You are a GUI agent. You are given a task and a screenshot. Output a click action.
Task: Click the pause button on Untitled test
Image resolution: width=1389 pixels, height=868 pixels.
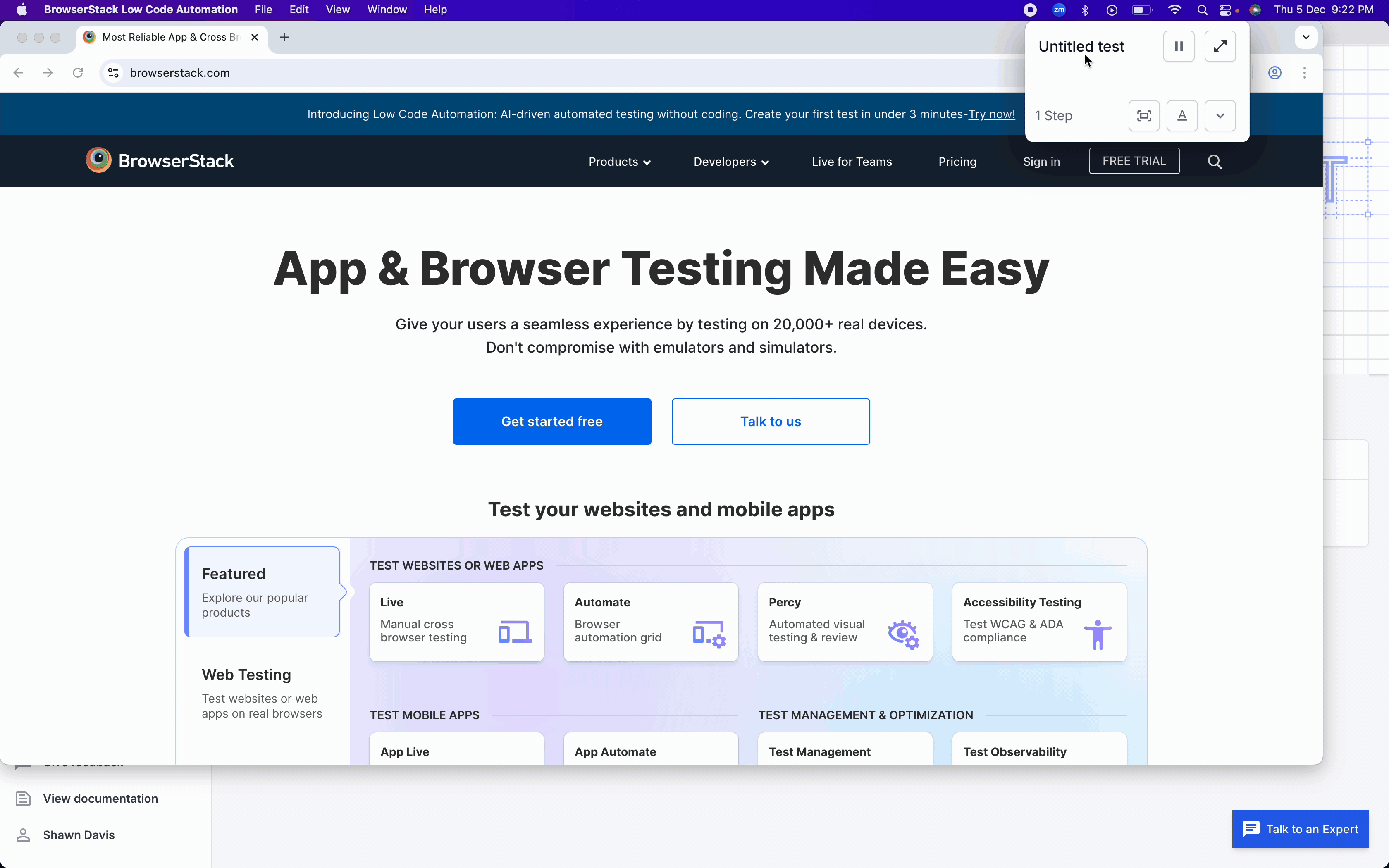1179,46
